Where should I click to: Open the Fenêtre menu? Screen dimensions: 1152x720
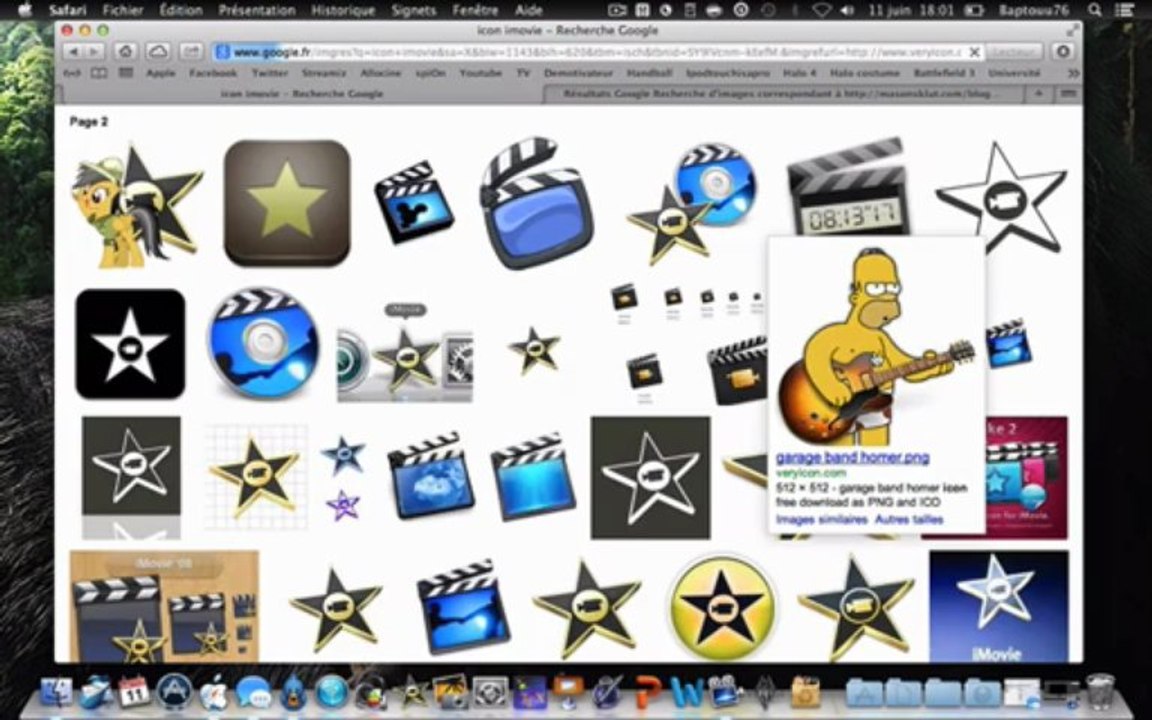pos(477,10)
